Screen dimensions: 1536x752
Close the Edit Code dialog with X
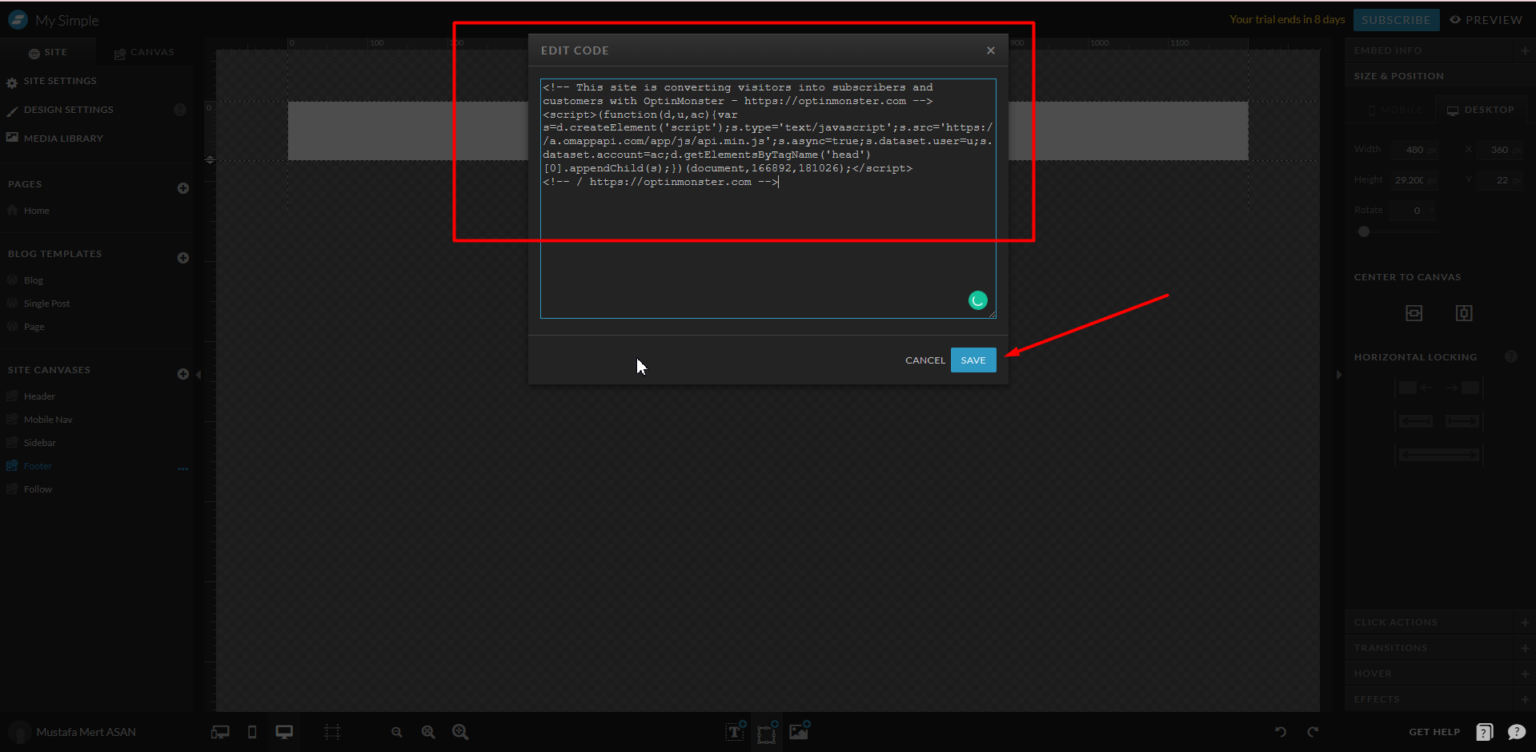coord(990,50)
